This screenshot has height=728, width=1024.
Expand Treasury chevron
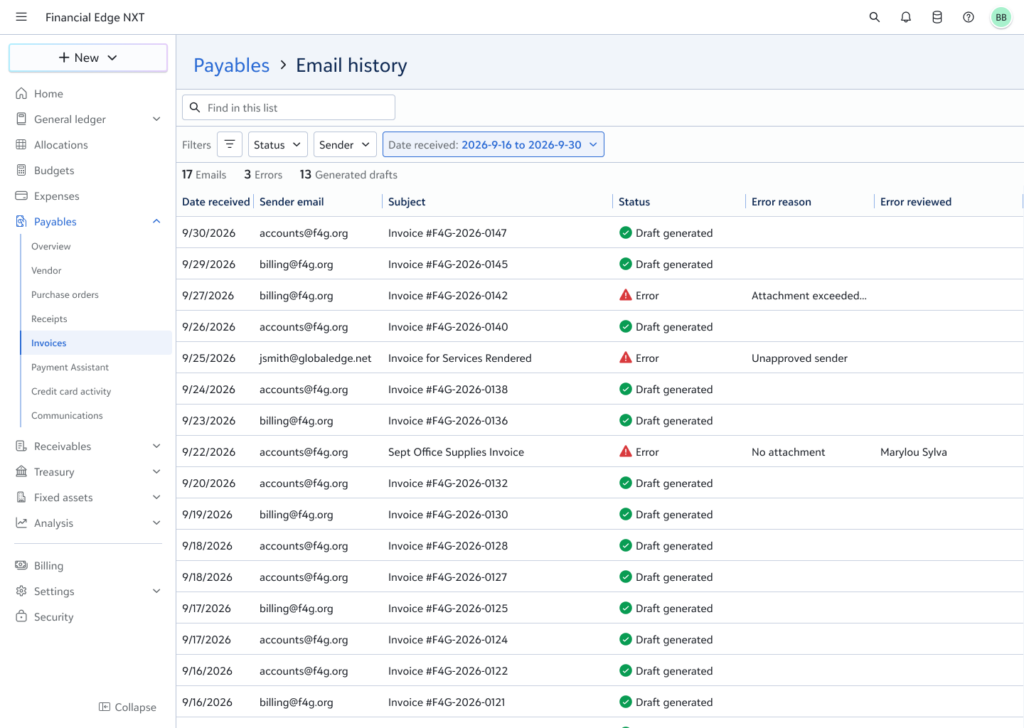[157, 471]
